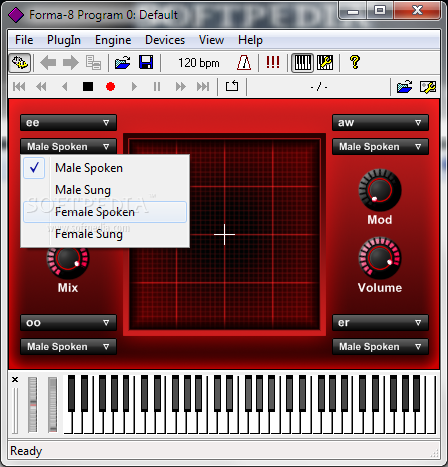Open the Devices menu
448x467 pixels.
click(x=165, y=40)
